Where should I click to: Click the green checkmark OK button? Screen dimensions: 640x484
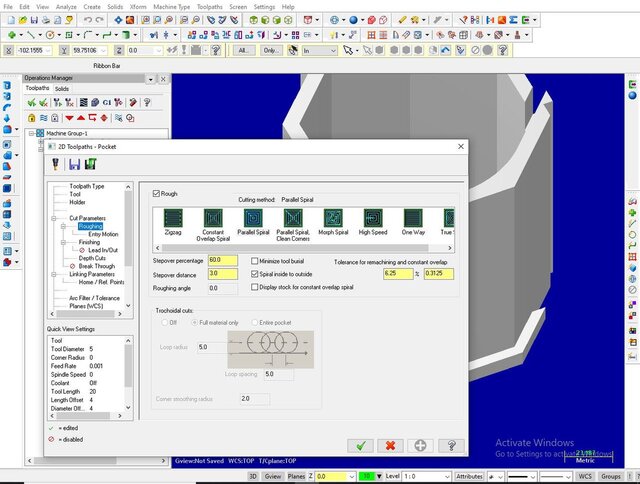point(360,446)
